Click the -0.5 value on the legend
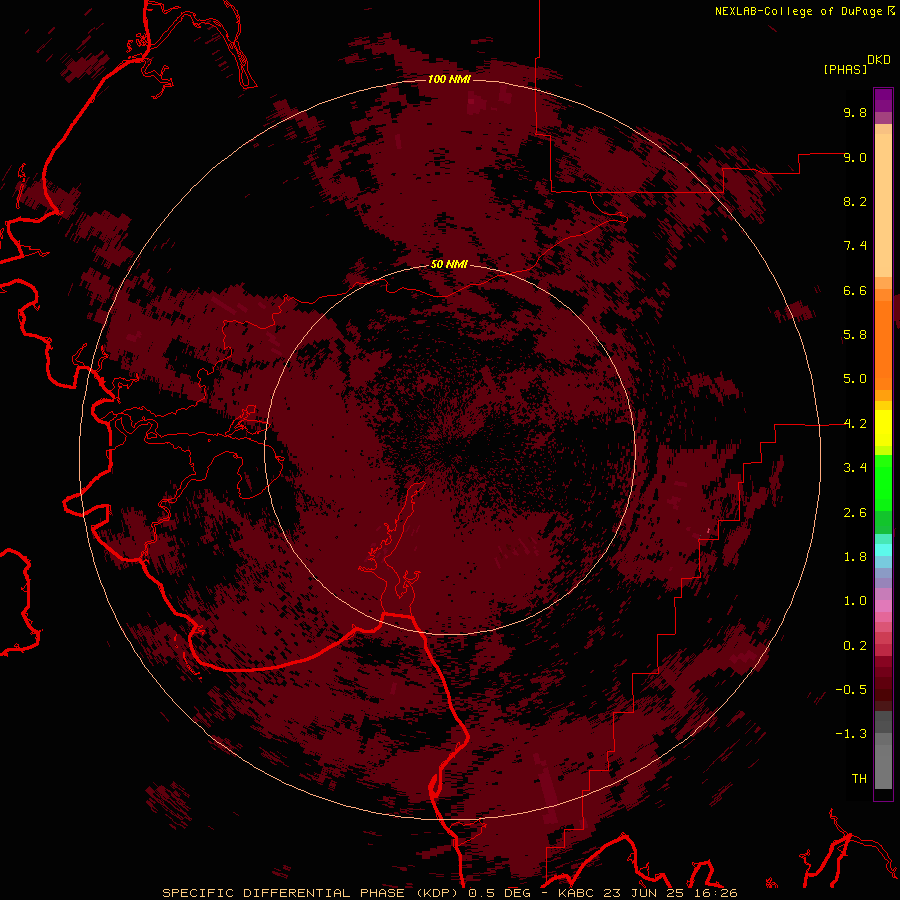This screenshot has height=900, width=900. (851, 690)
